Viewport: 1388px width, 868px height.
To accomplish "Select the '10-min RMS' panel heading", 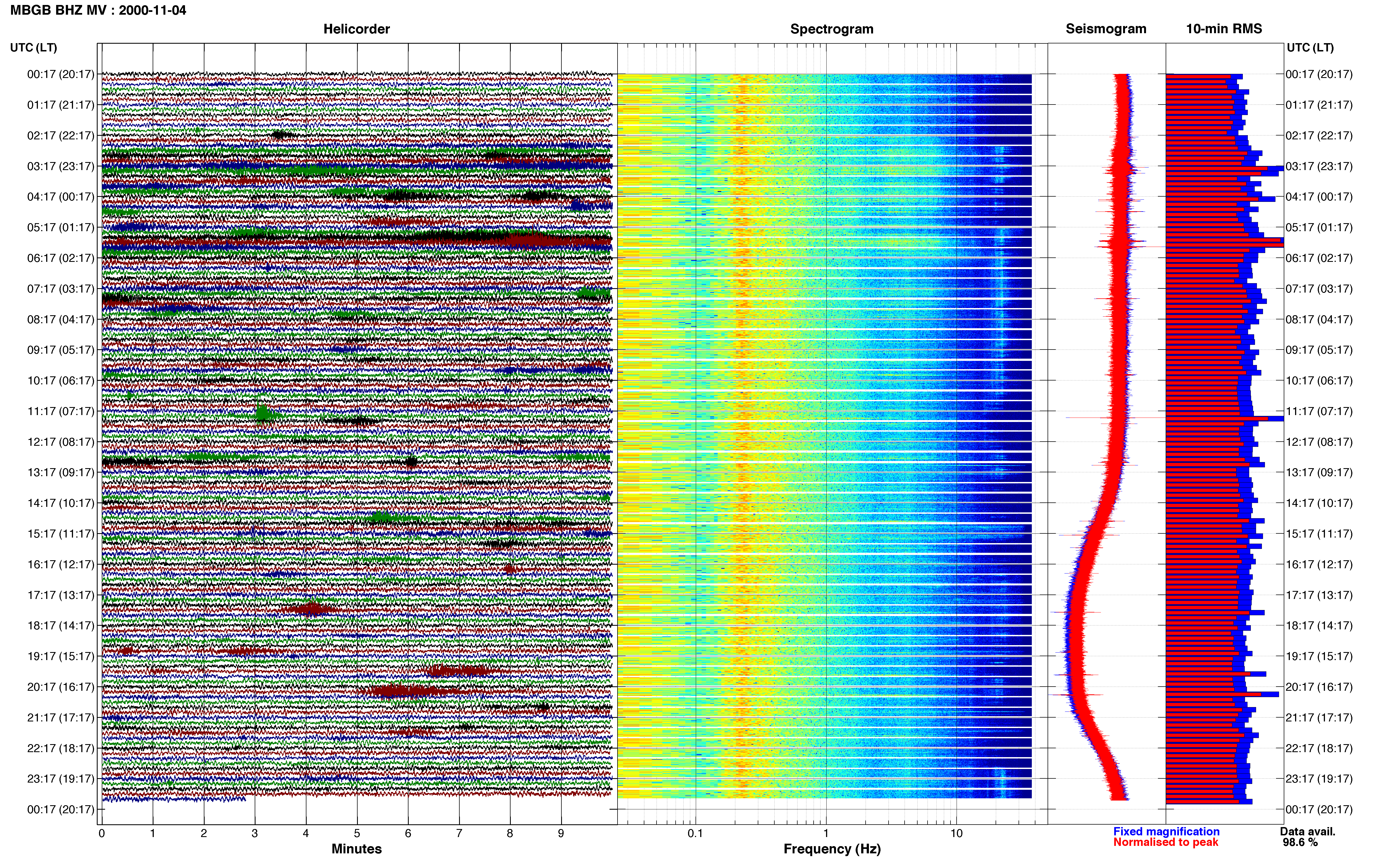I will pyautogui.click(x=1224, y=29).
